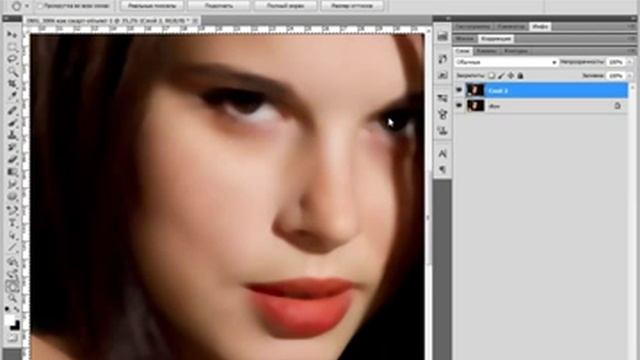Image resolution: width=640 pixels, height=360 pixels.
Task: Select the highlighted Zoom tool in toolbox
Action: (x=12, y=287)
